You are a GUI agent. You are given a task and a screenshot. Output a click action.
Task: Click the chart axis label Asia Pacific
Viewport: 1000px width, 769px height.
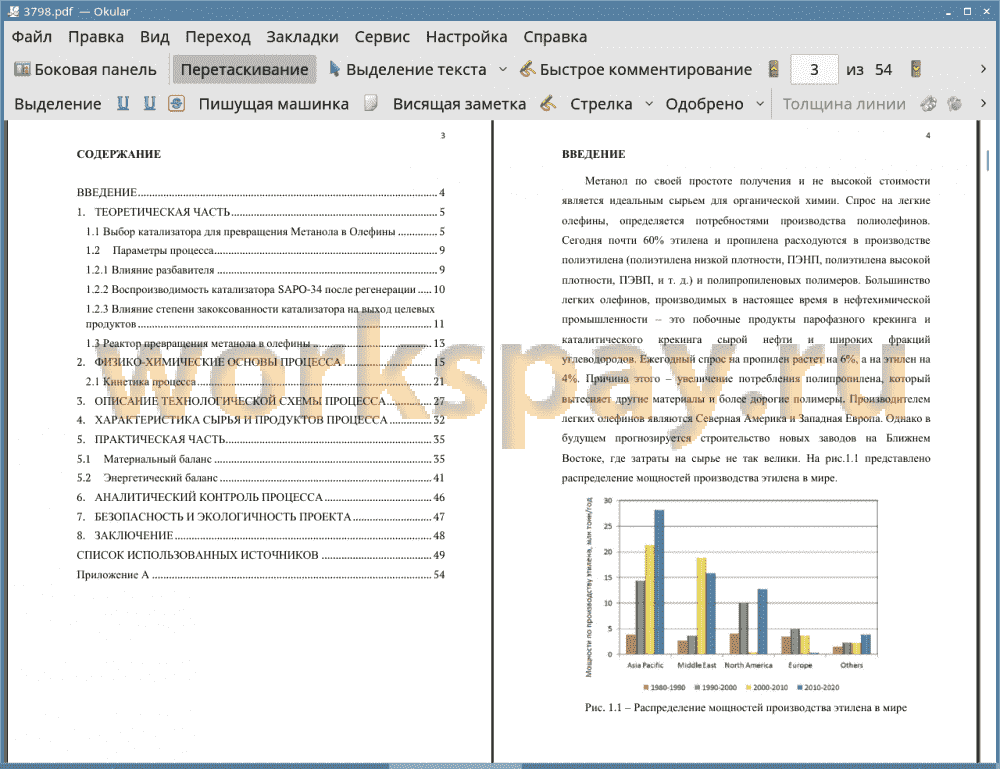(x=645, y=665)
